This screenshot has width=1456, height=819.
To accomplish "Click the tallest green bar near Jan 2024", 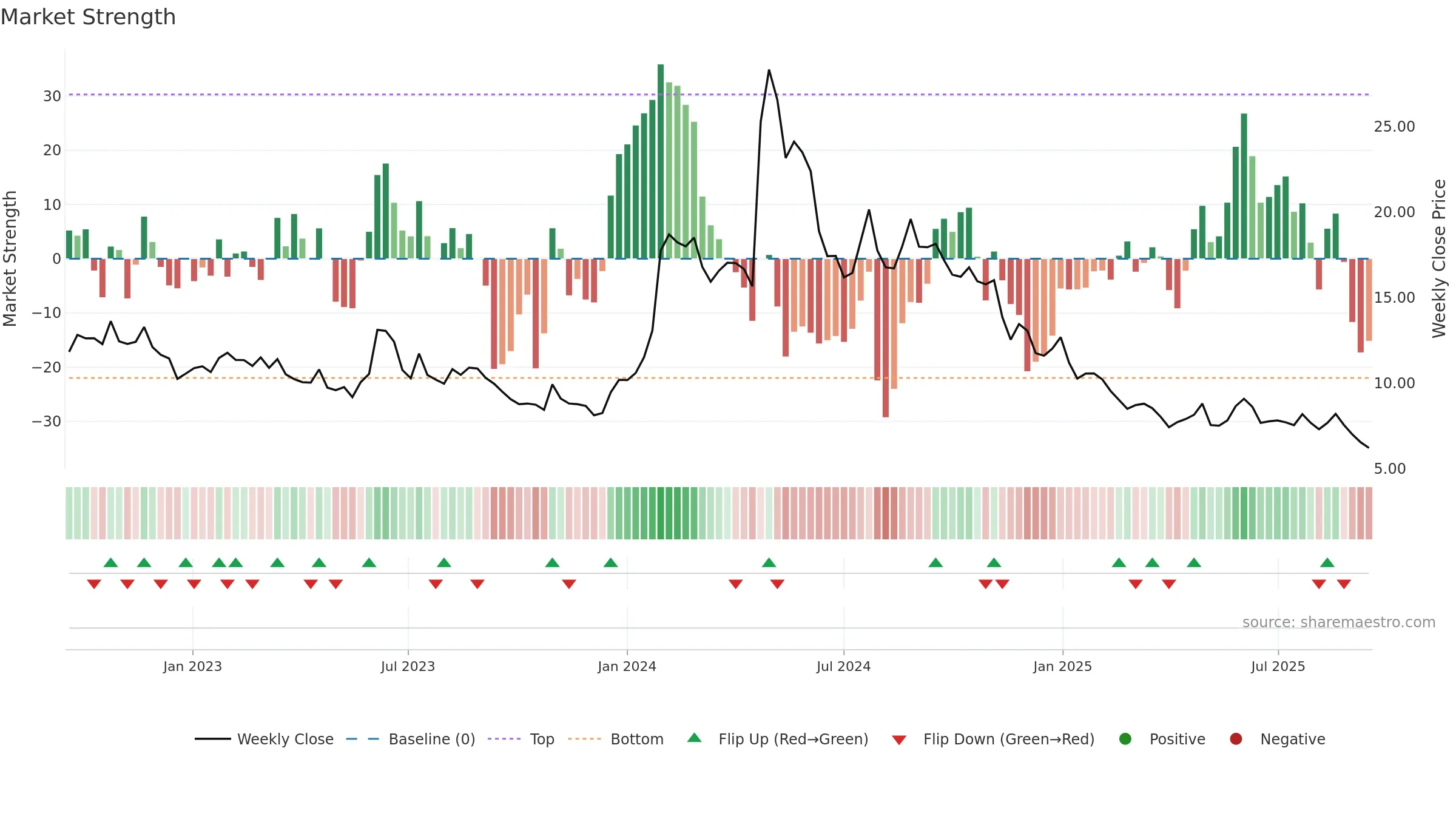I will point(661,161).
